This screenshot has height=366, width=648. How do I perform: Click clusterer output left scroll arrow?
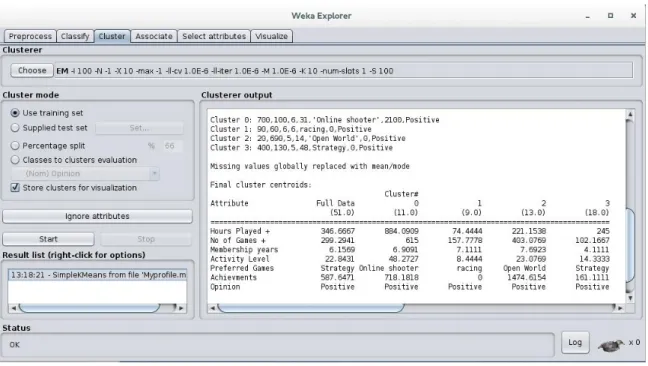(212, 308)
